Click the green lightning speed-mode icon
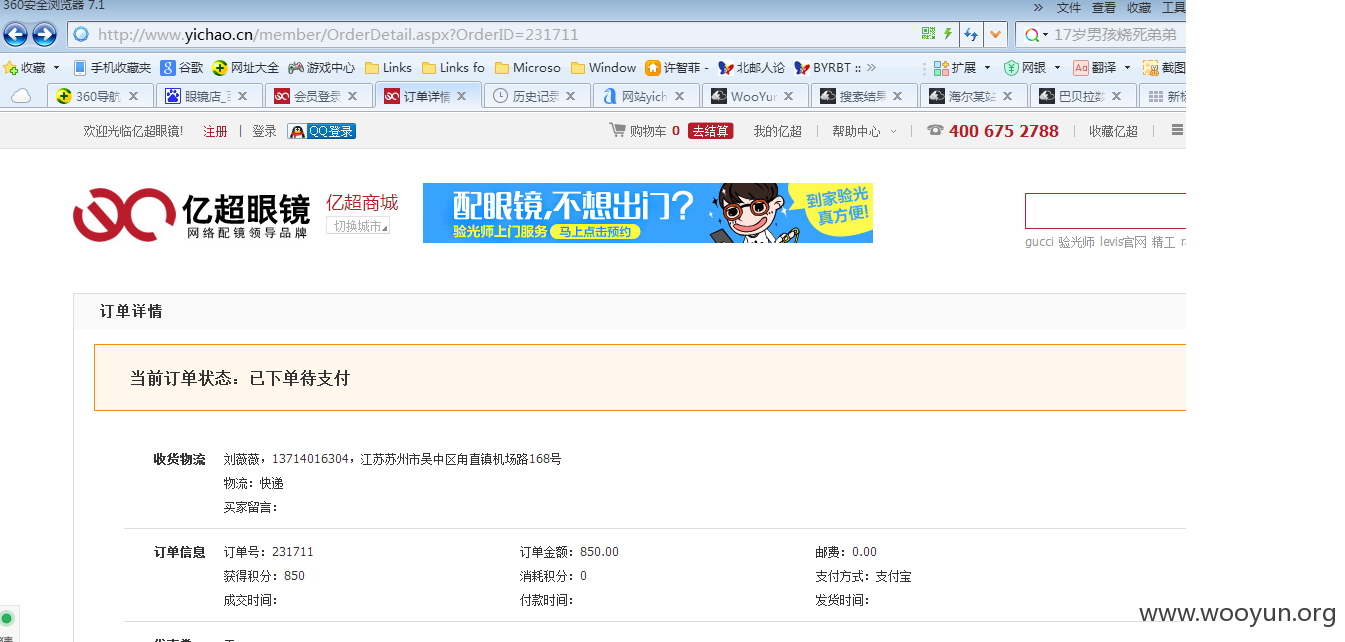 (947, 34)
